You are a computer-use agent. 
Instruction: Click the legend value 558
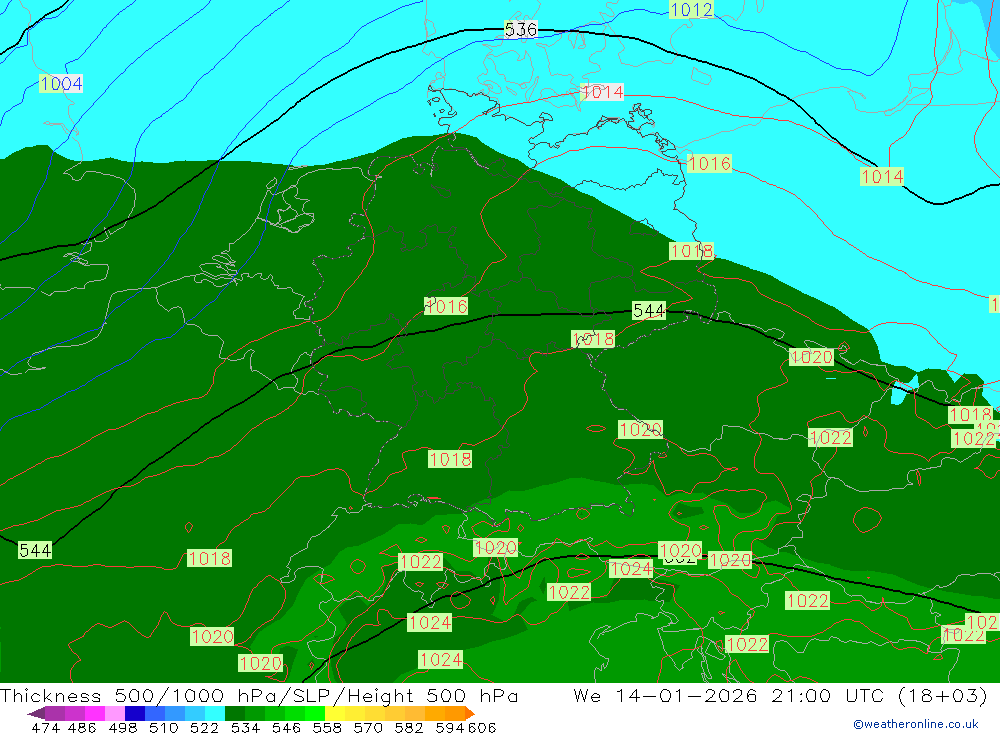pos(327,728)
